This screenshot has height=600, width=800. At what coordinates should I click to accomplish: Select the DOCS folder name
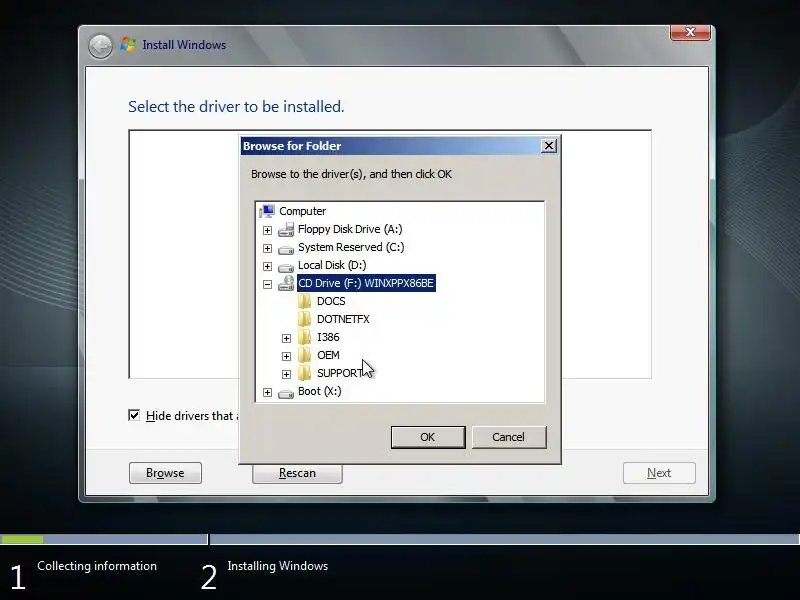331,301
